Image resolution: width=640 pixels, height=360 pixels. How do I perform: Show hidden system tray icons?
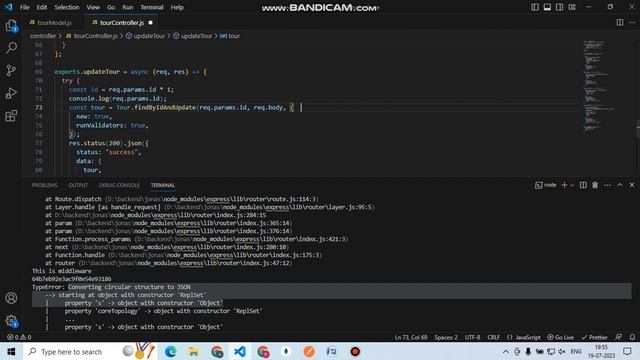(x=505, y=351)
